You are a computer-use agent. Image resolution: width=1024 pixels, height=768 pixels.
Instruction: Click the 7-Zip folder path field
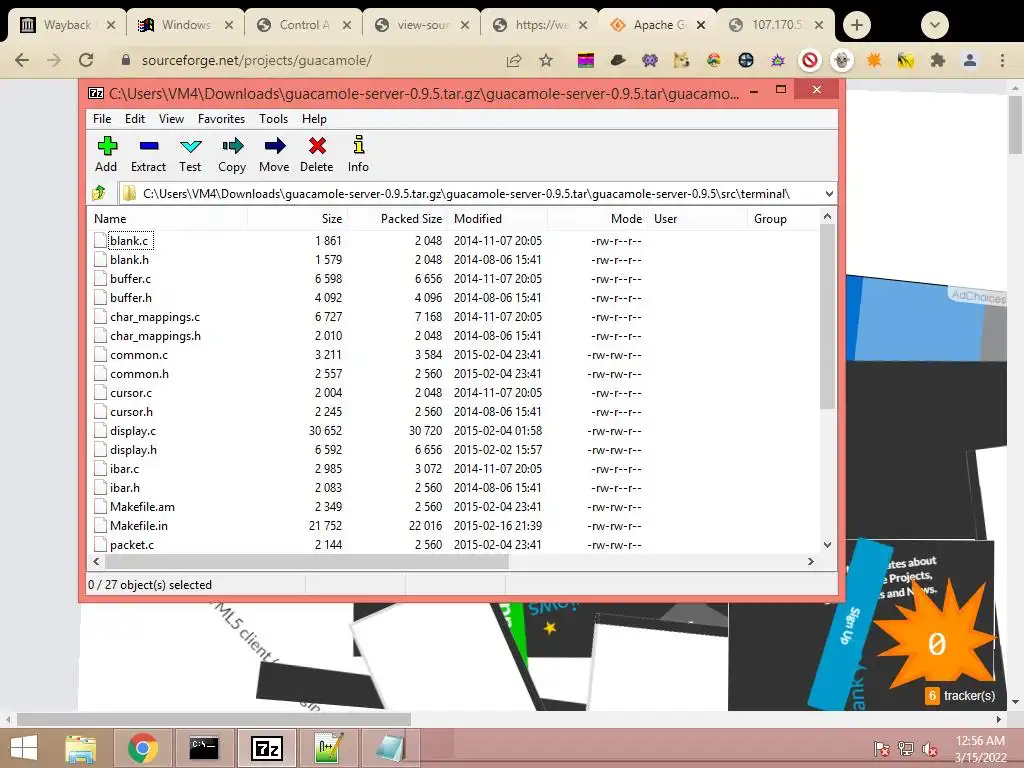coord(475,194)
